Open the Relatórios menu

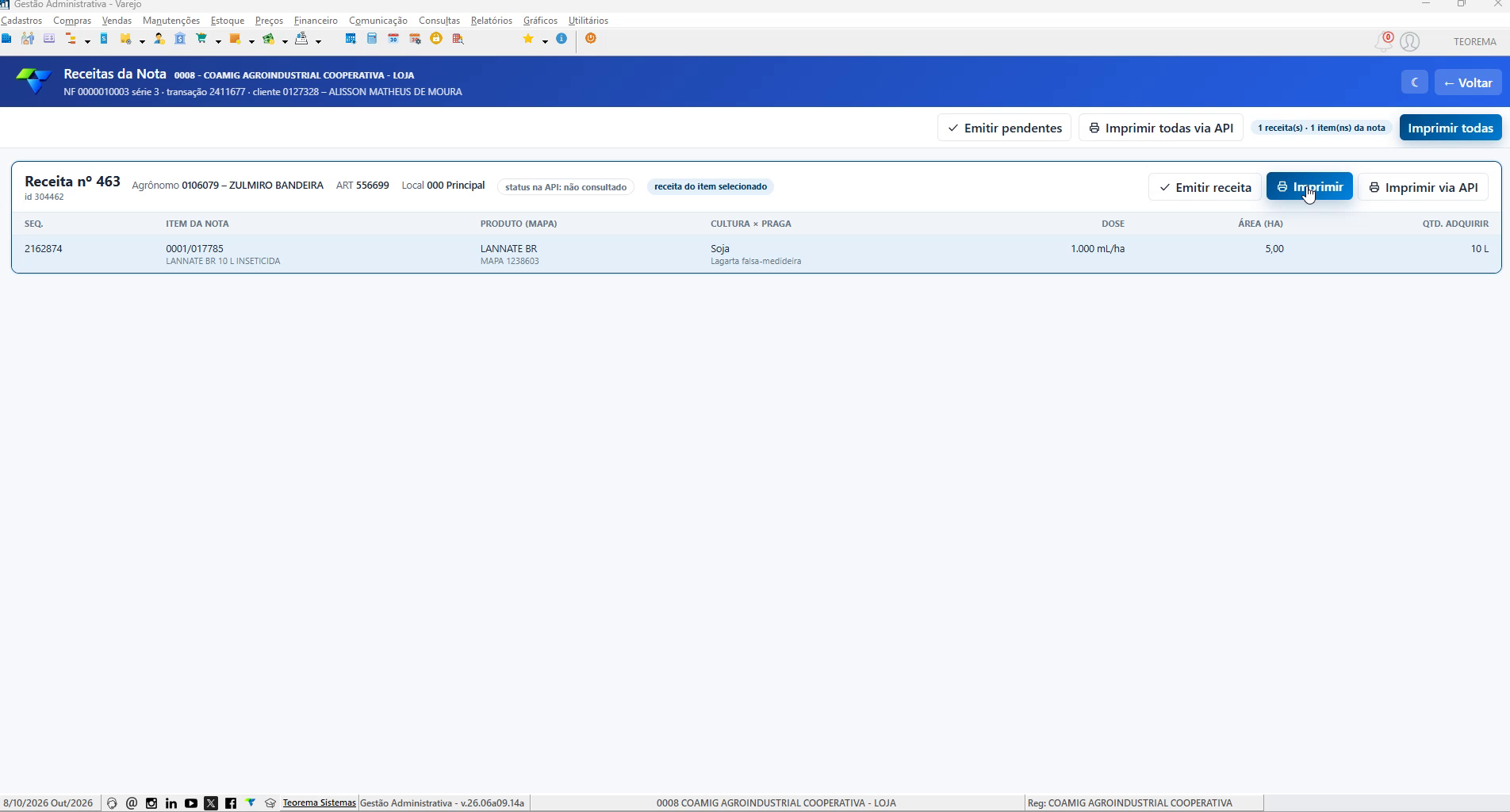pyautogui.click(x=492, y=21)
